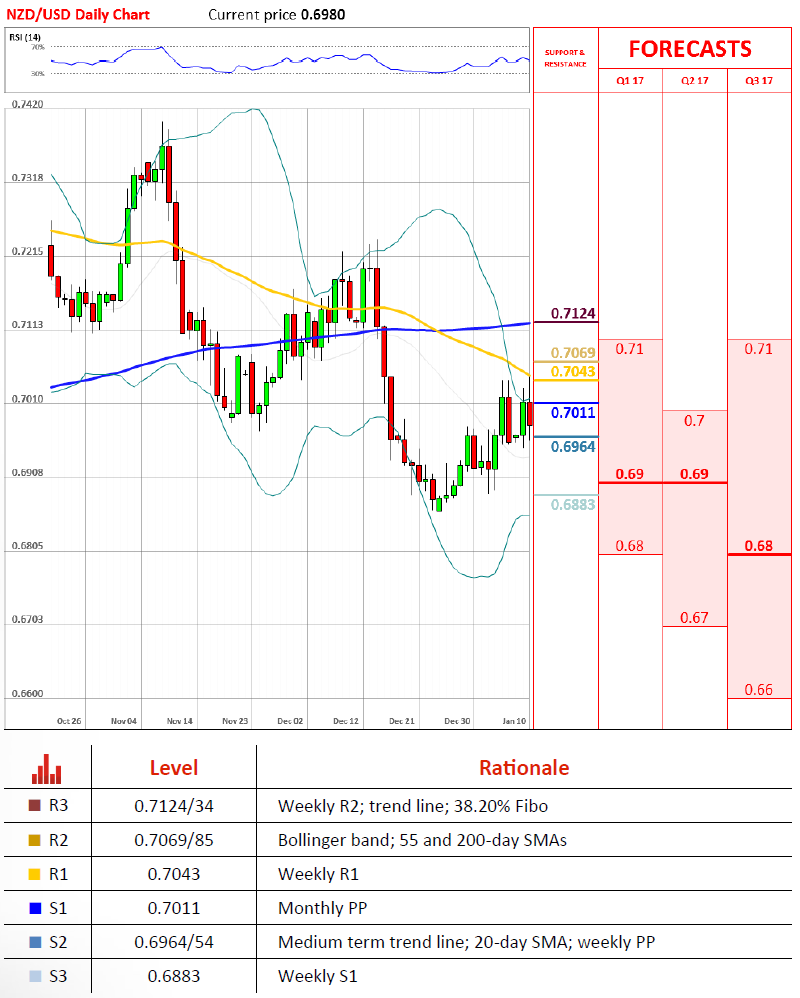The width and height of the screenshot is (800, 998).
Task: Click the Rationale column header
Action: pyautogui.click(x=524, y=768)
